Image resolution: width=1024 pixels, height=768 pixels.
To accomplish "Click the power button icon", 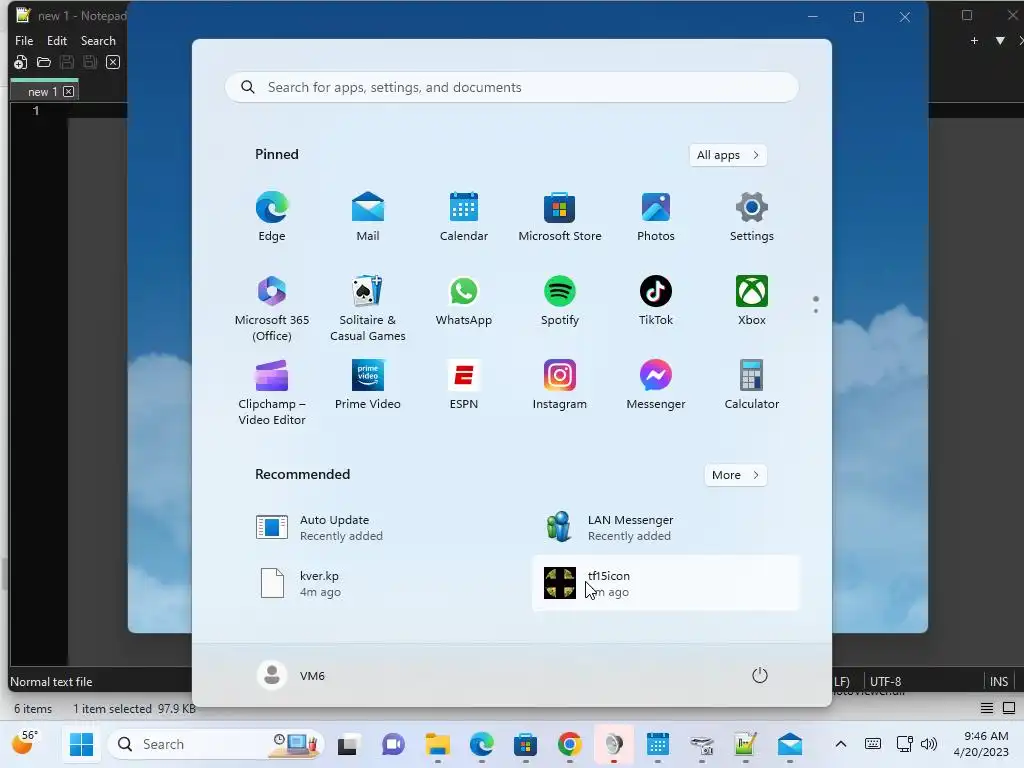I will (x=760, y=675).
